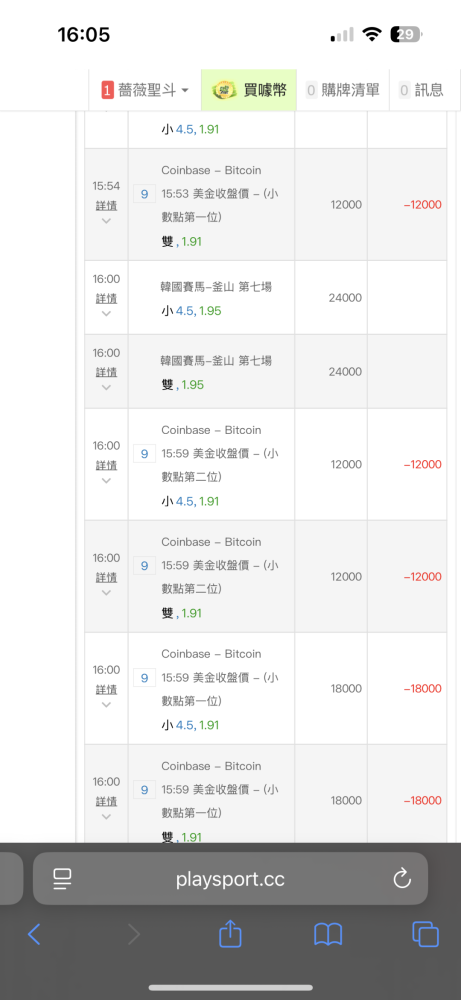Click 詳情 link of 韓國賽馬 小 4.5 row
Viewport: 461px width, 1000px height.
click(x=106, y=298)
